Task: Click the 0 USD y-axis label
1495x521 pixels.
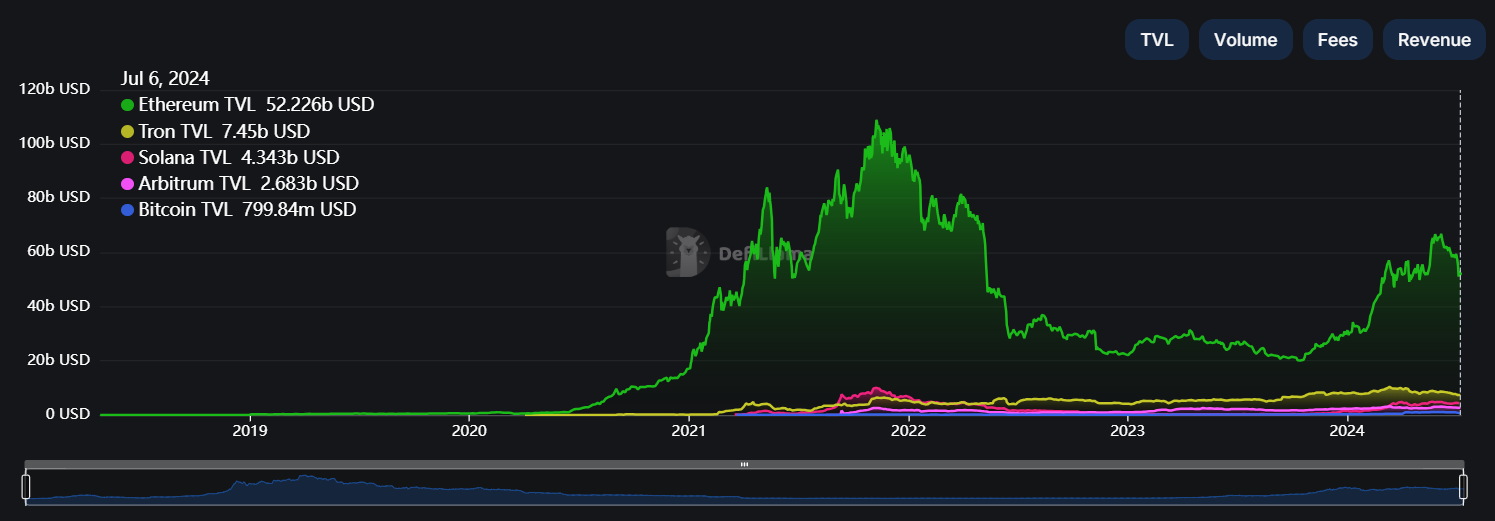Action: coord(66,413)
